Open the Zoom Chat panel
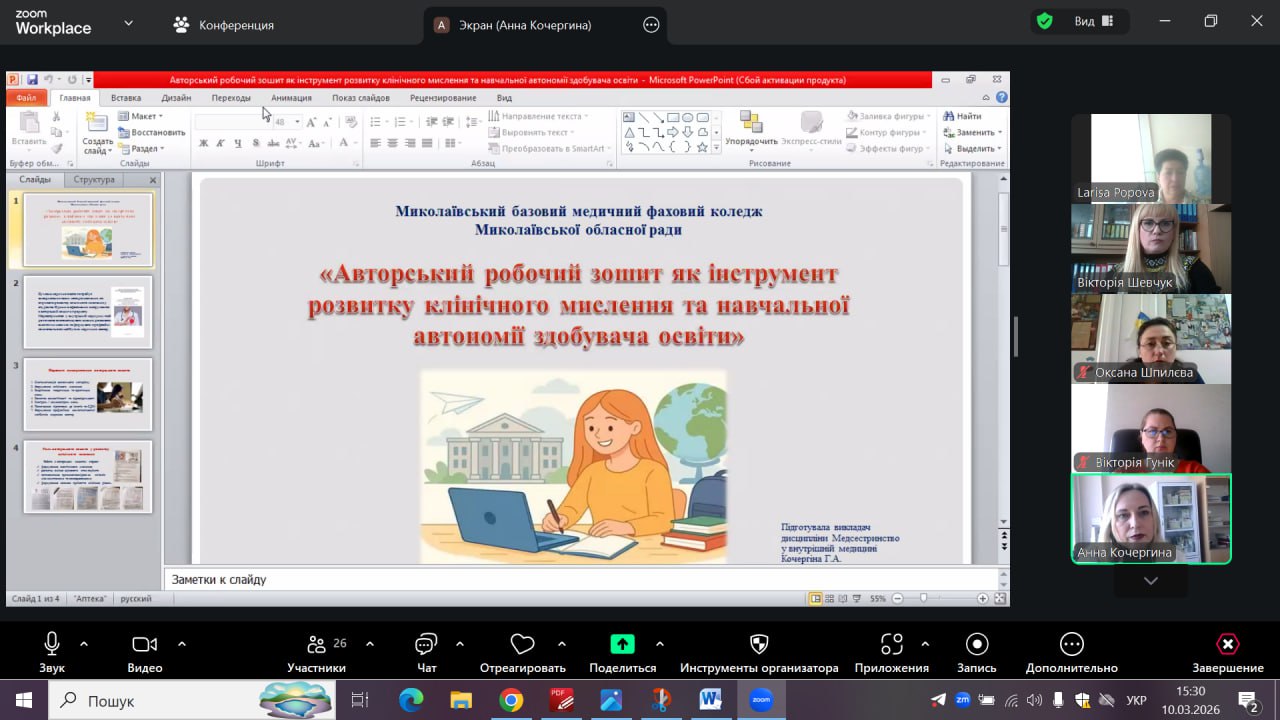The image size is (1280, 720). click(426, 645)
